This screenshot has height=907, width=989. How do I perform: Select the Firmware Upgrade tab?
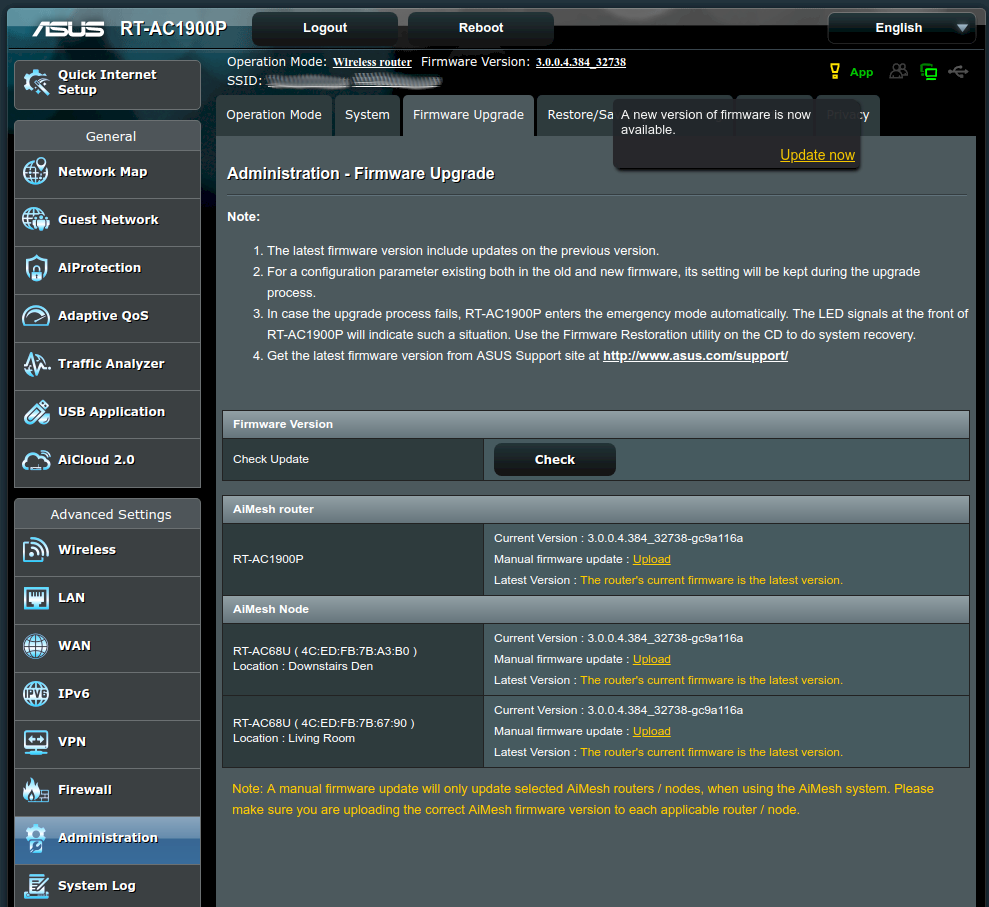468,115
